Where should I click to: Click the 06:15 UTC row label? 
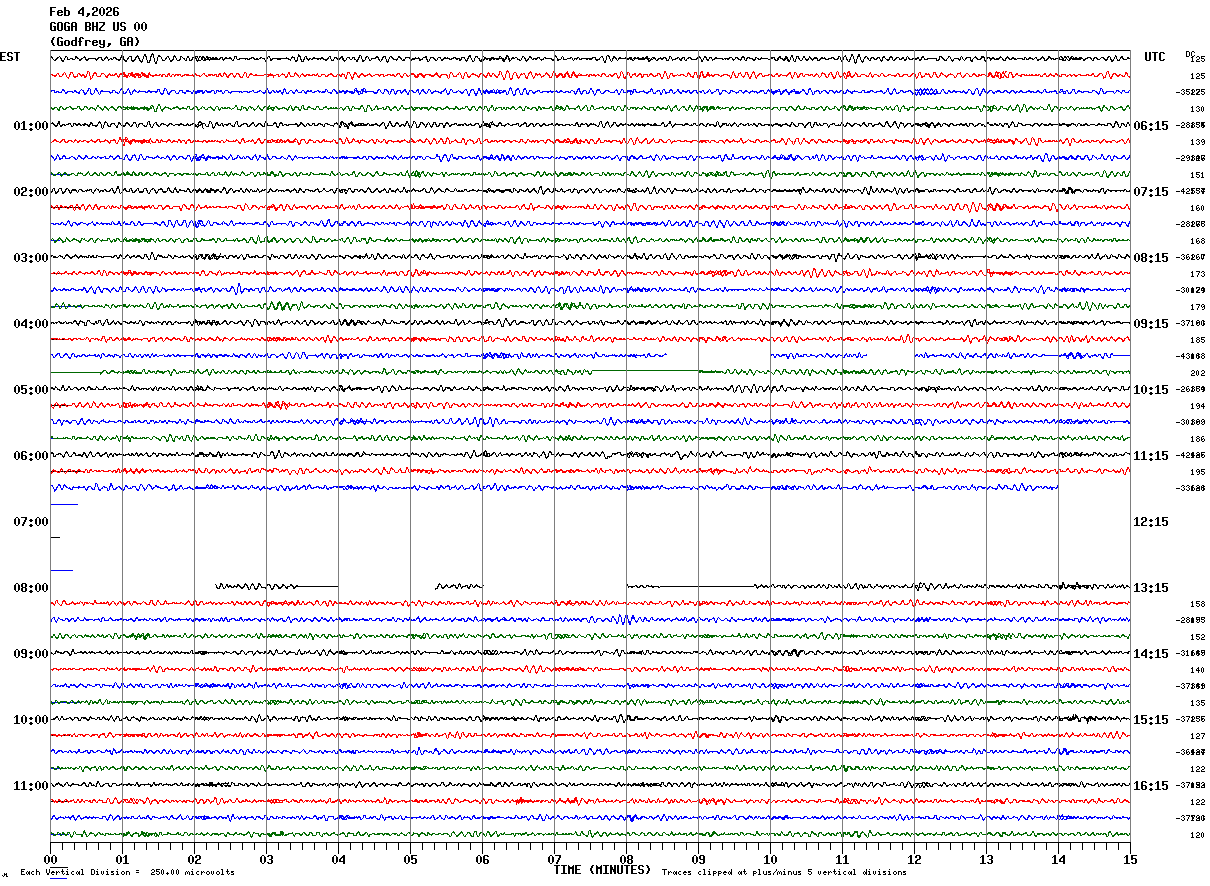pyautogui.click(x=1151, y=126)
